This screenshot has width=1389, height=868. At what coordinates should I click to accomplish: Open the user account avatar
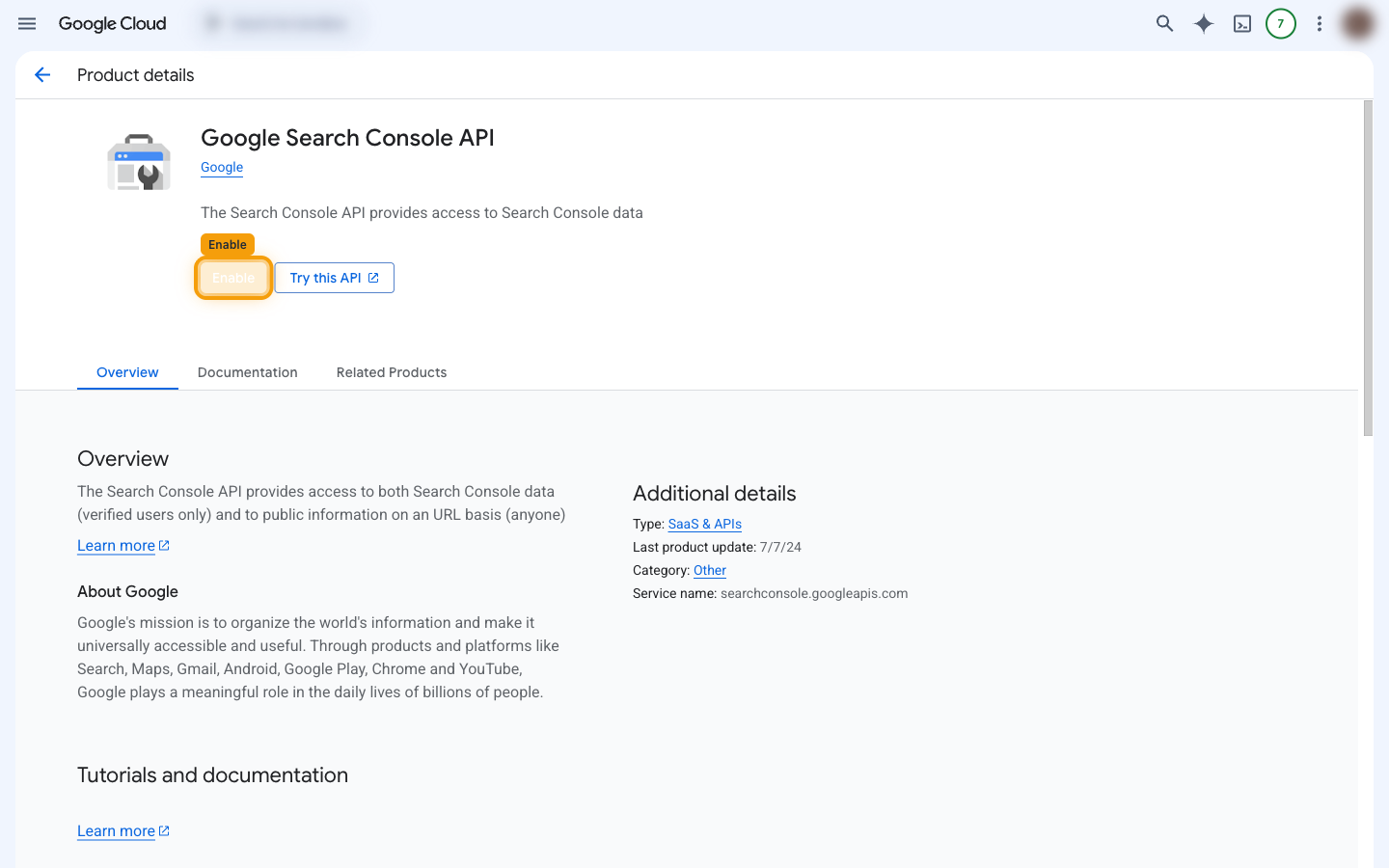click(x=1358, y=23)
